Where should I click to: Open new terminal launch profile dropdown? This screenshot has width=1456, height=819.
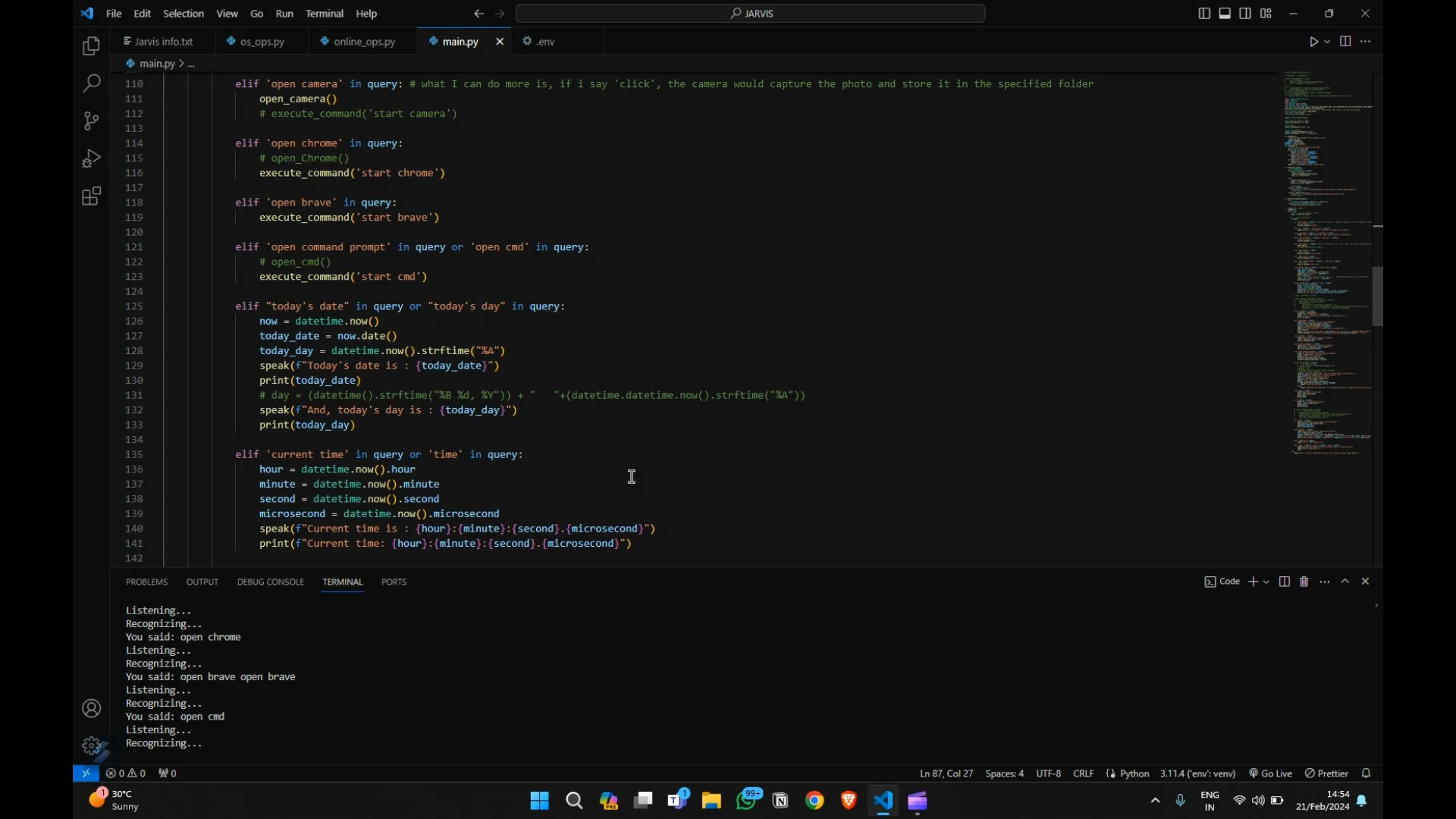pyautogui.click(x=1266, y=582)
